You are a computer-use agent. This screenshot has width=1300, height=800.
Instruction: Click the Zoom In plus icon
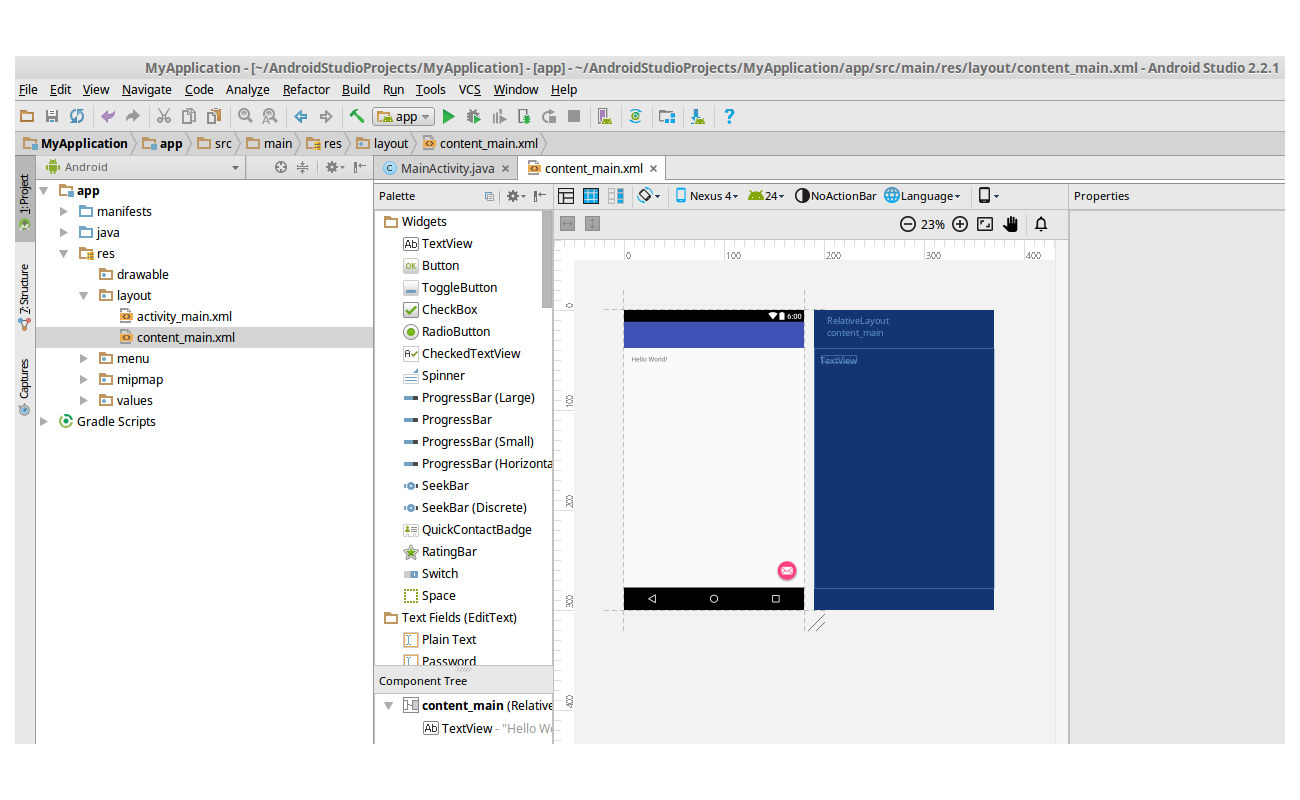(x=960, y=224)
